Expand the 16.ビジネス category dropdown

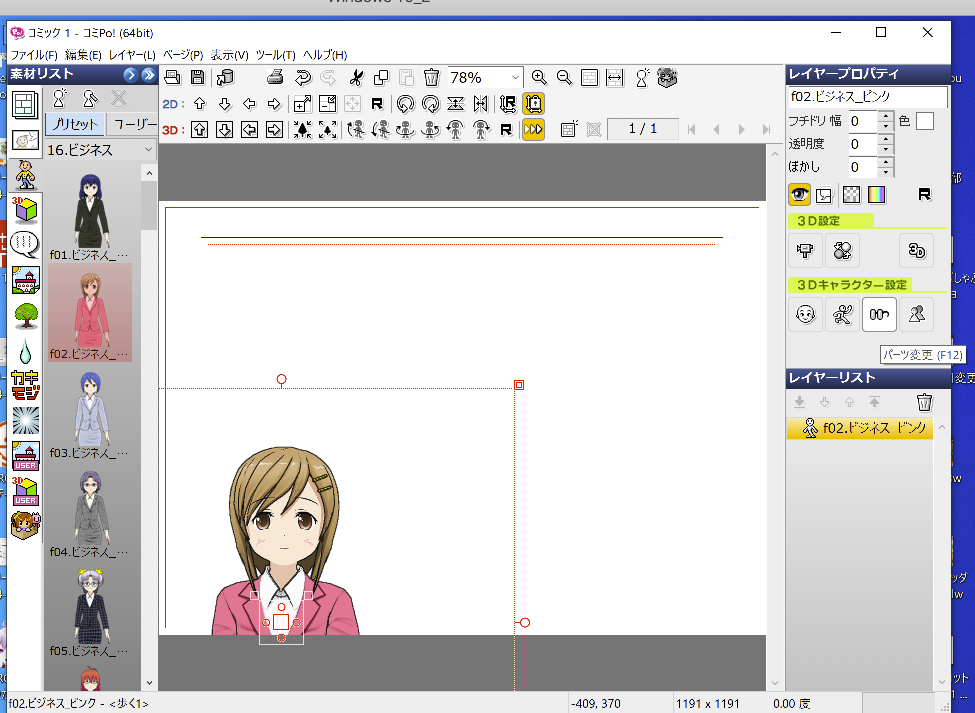148,150
